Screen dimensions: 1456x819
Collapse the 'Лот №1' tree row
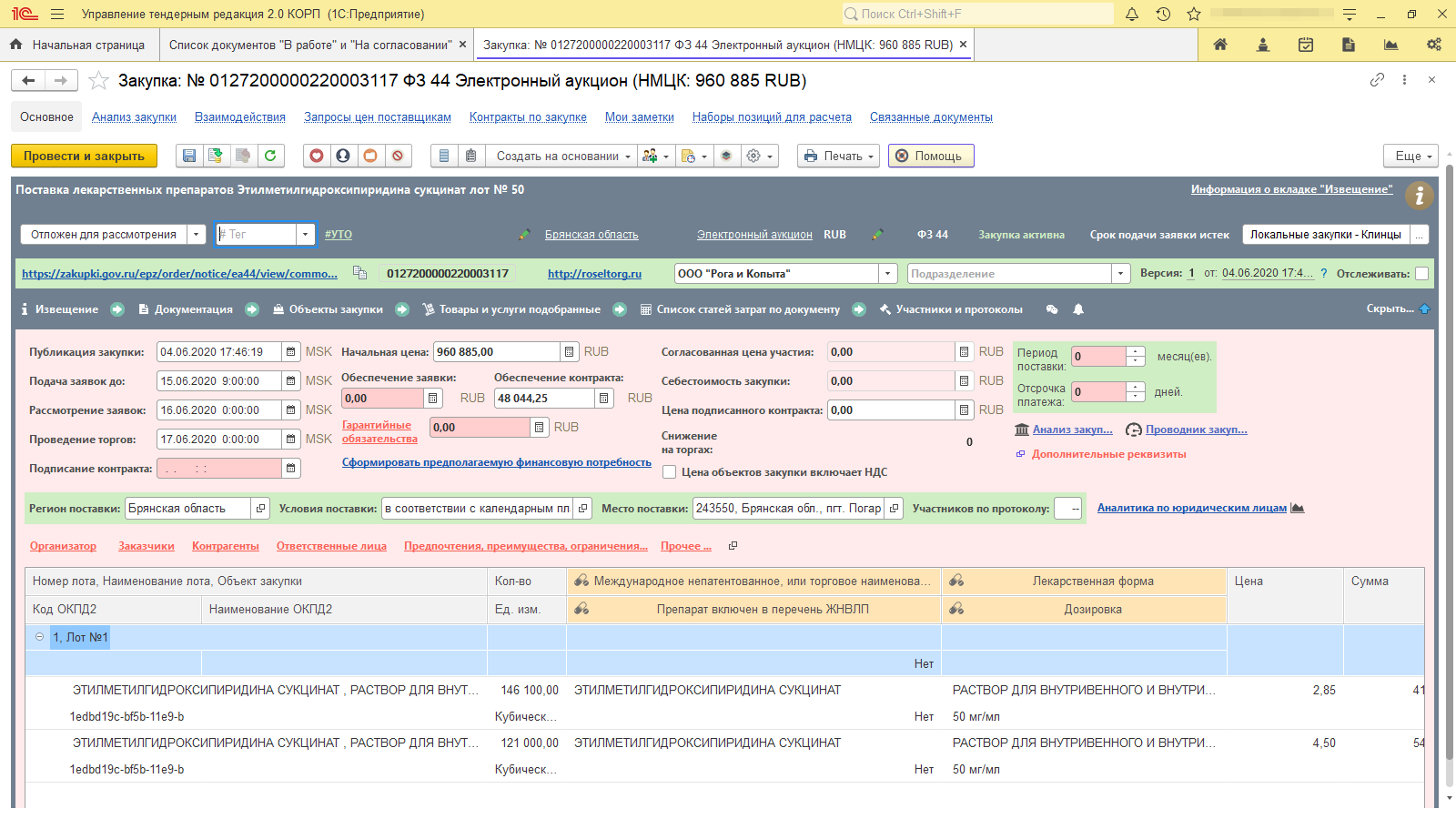point(39,637)
